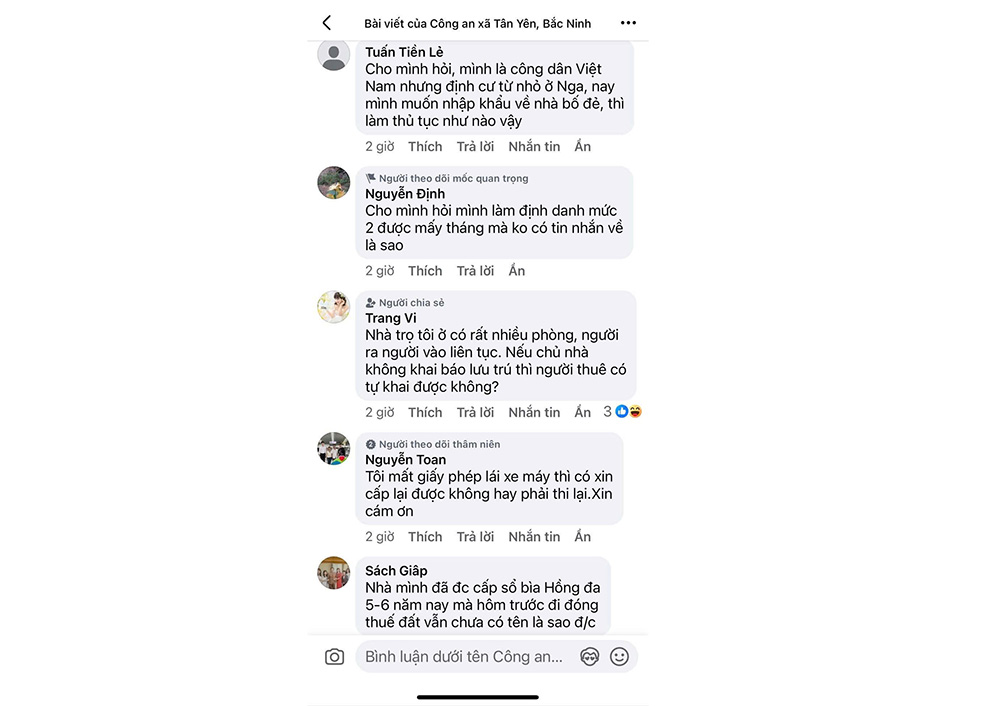Open the avatar sticker picker icon
Viewport: 1000px width, 706px height.
tap(589, 657)
